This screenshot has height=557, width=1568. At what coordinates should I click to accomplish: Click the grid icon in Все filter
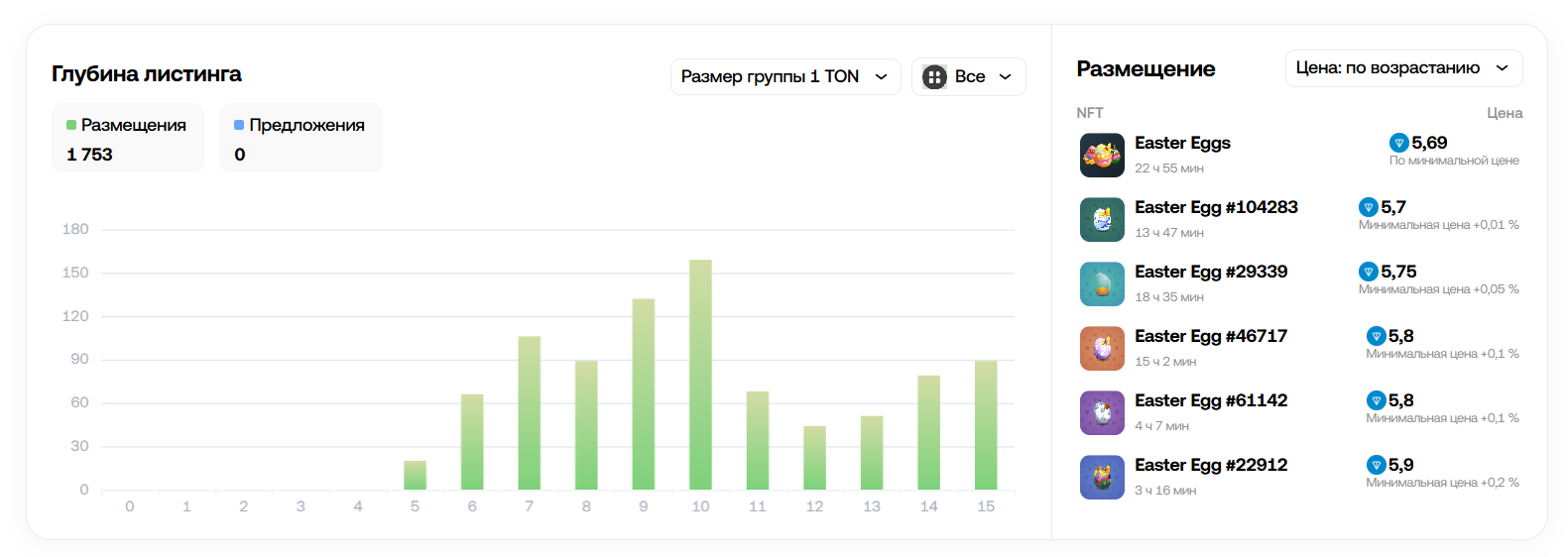pyautogui.click(x=934, y=77)
